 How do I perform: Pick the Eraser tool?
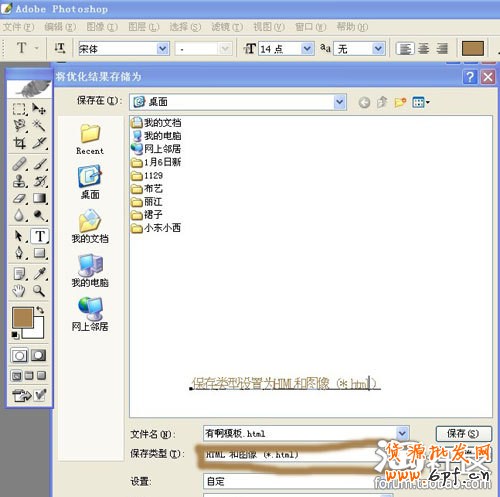point(19,198)
